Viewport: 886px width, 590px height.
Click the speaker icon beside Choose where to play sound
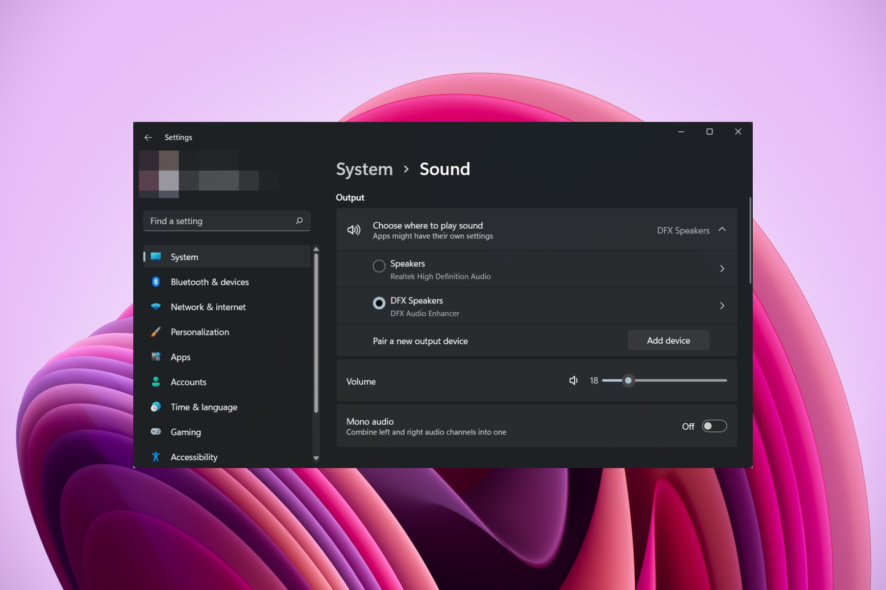coord(354,230)
